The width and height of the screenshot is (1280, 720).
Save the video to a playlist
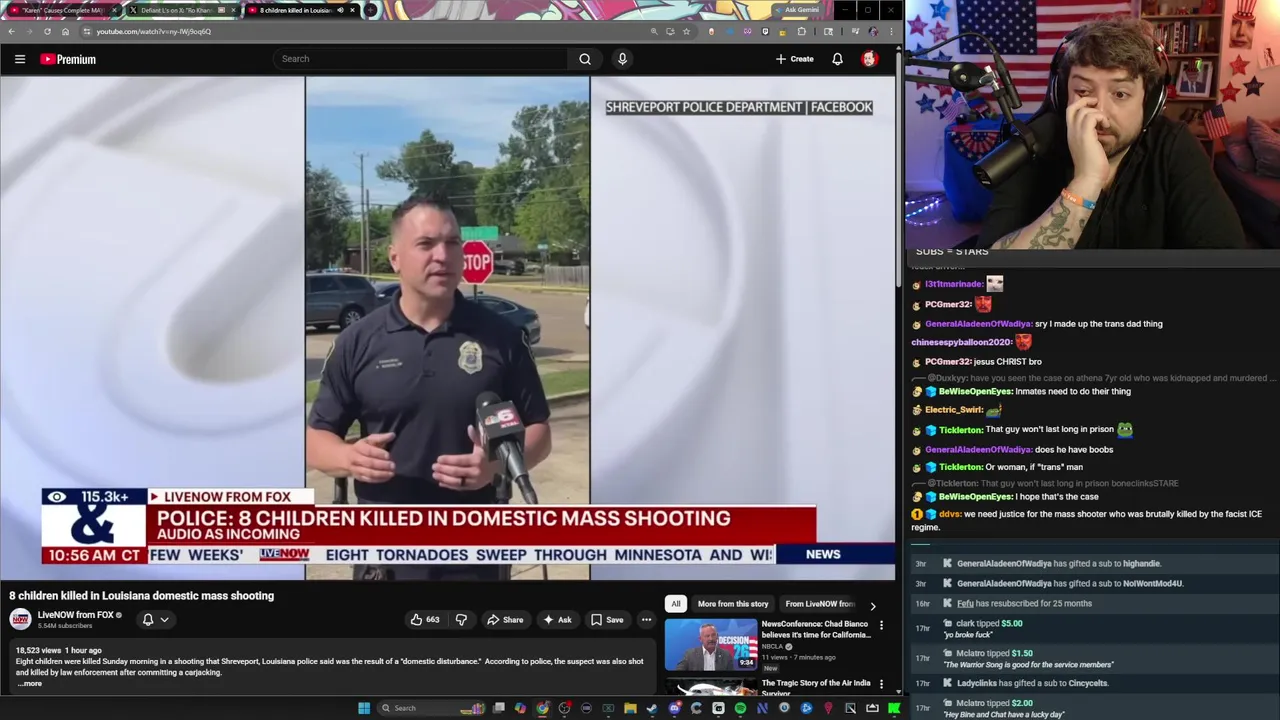point(607,620)
